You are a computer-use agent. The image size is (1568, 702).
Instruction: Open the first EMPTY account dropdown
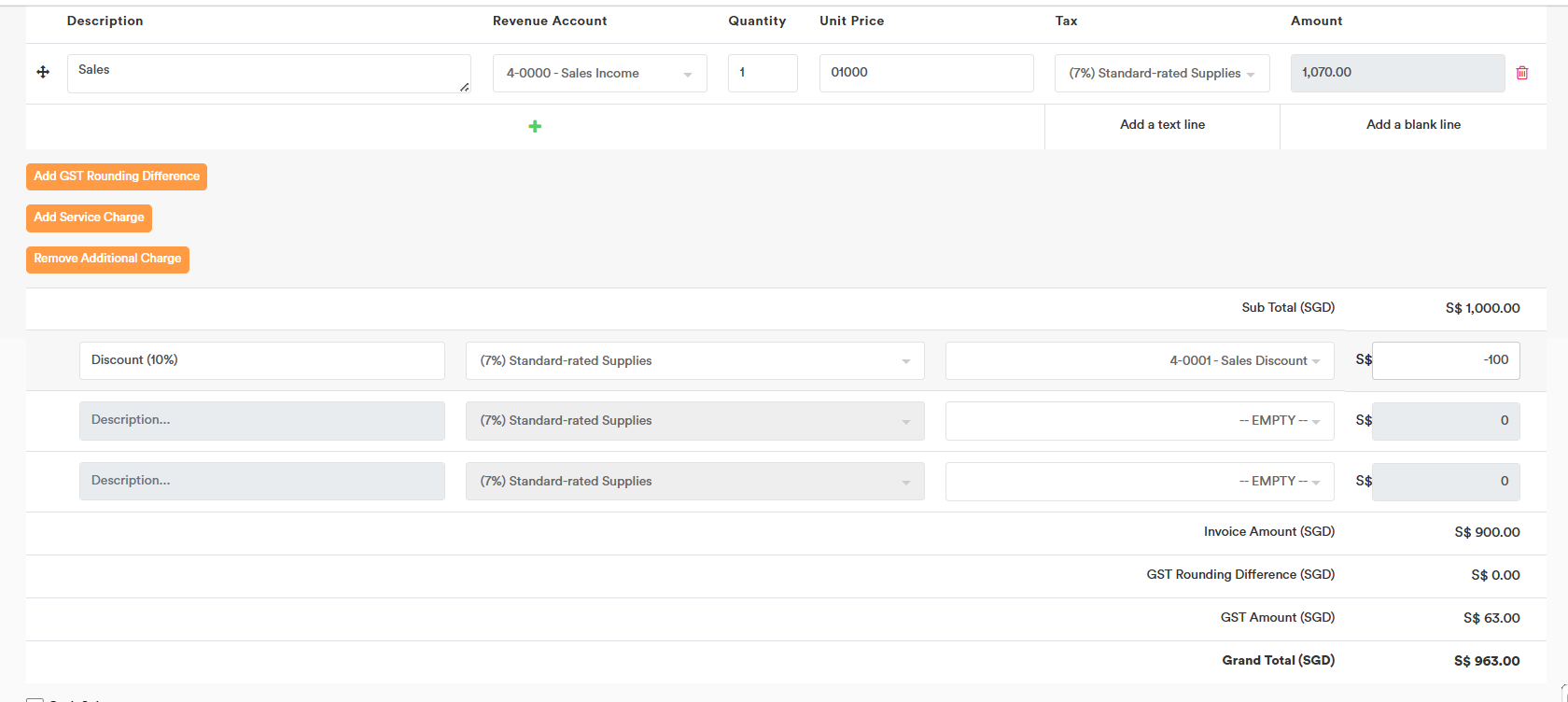(x=1140, y=421)
